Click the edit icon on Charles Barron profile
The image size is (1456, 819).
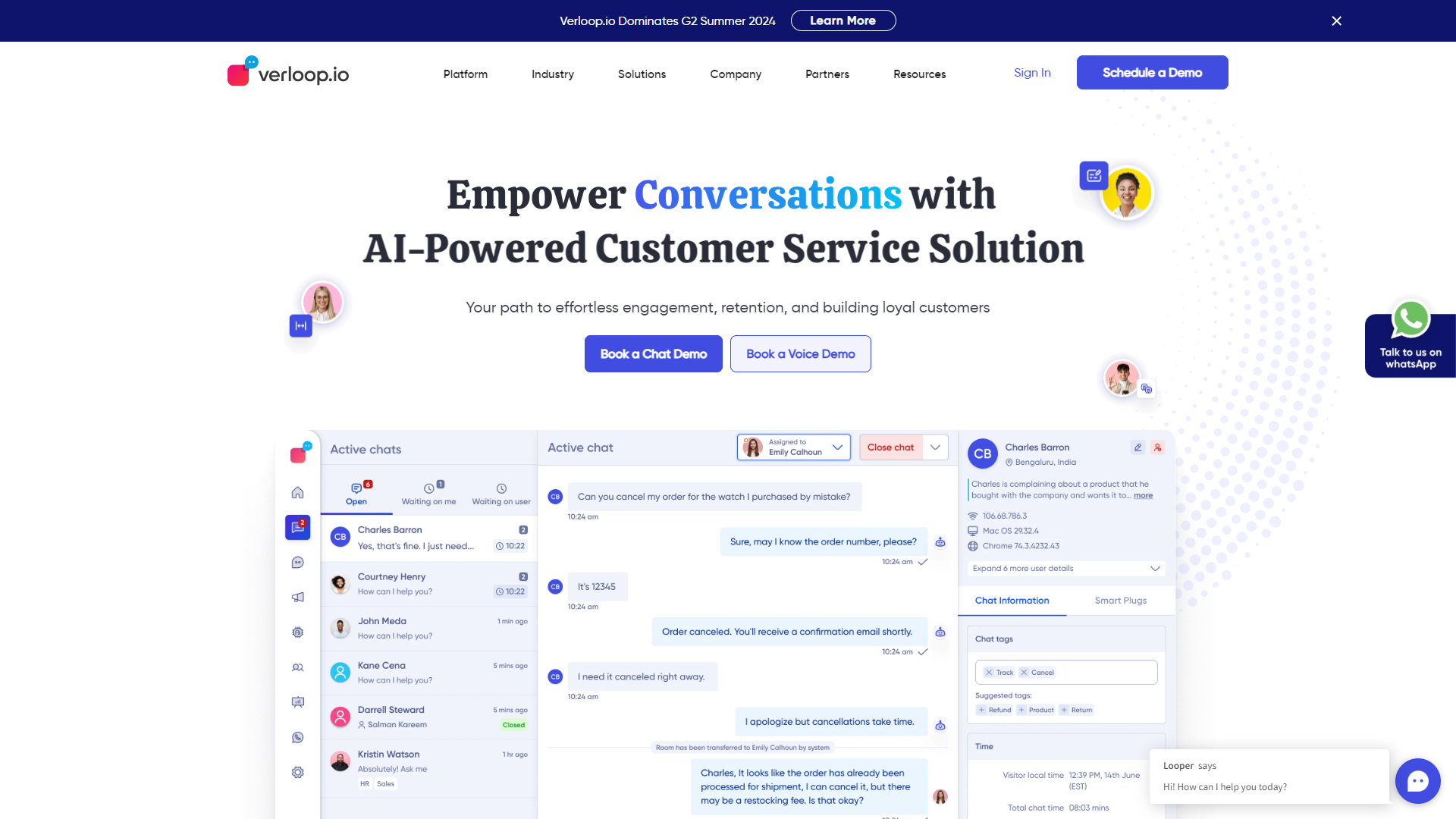(1137, 447)
